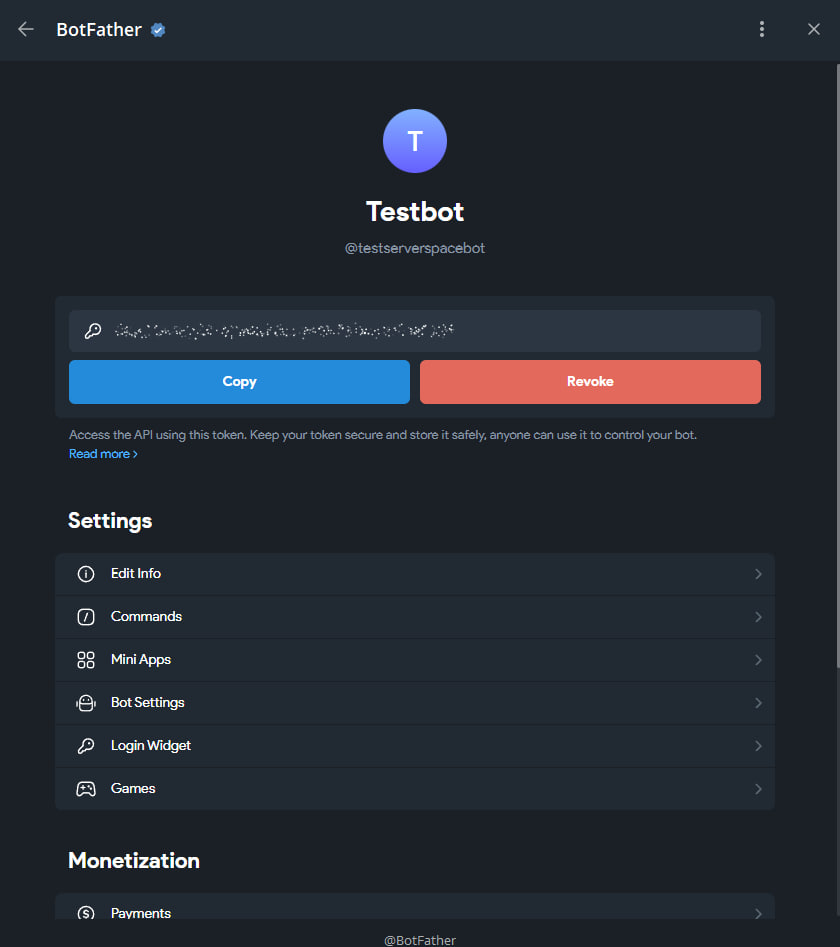Click the Games controller icon
The image size is (840, 947).
86,789
